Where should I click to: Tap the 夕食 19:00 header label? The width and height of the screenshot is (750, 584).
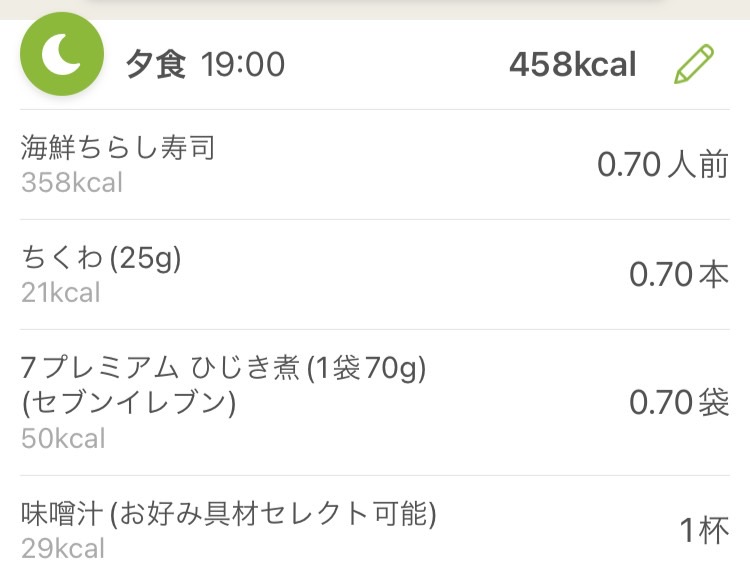click(205, 64)
